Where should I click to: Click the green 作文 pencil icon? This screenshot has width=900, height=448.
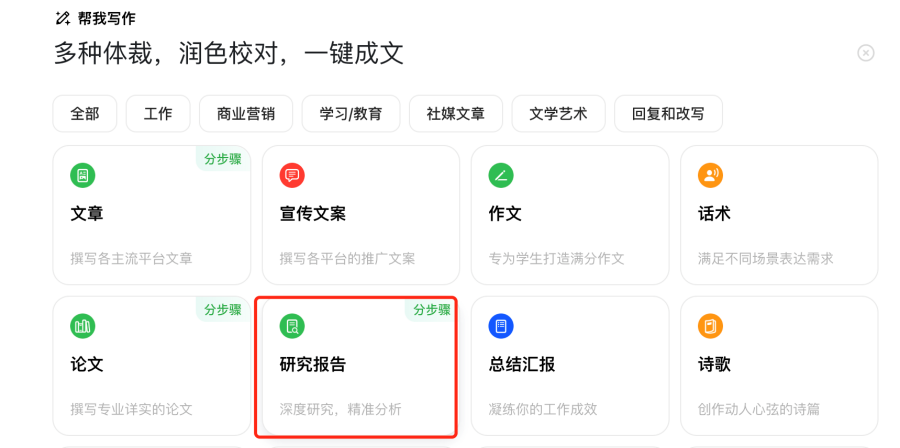tap(501, 175)
